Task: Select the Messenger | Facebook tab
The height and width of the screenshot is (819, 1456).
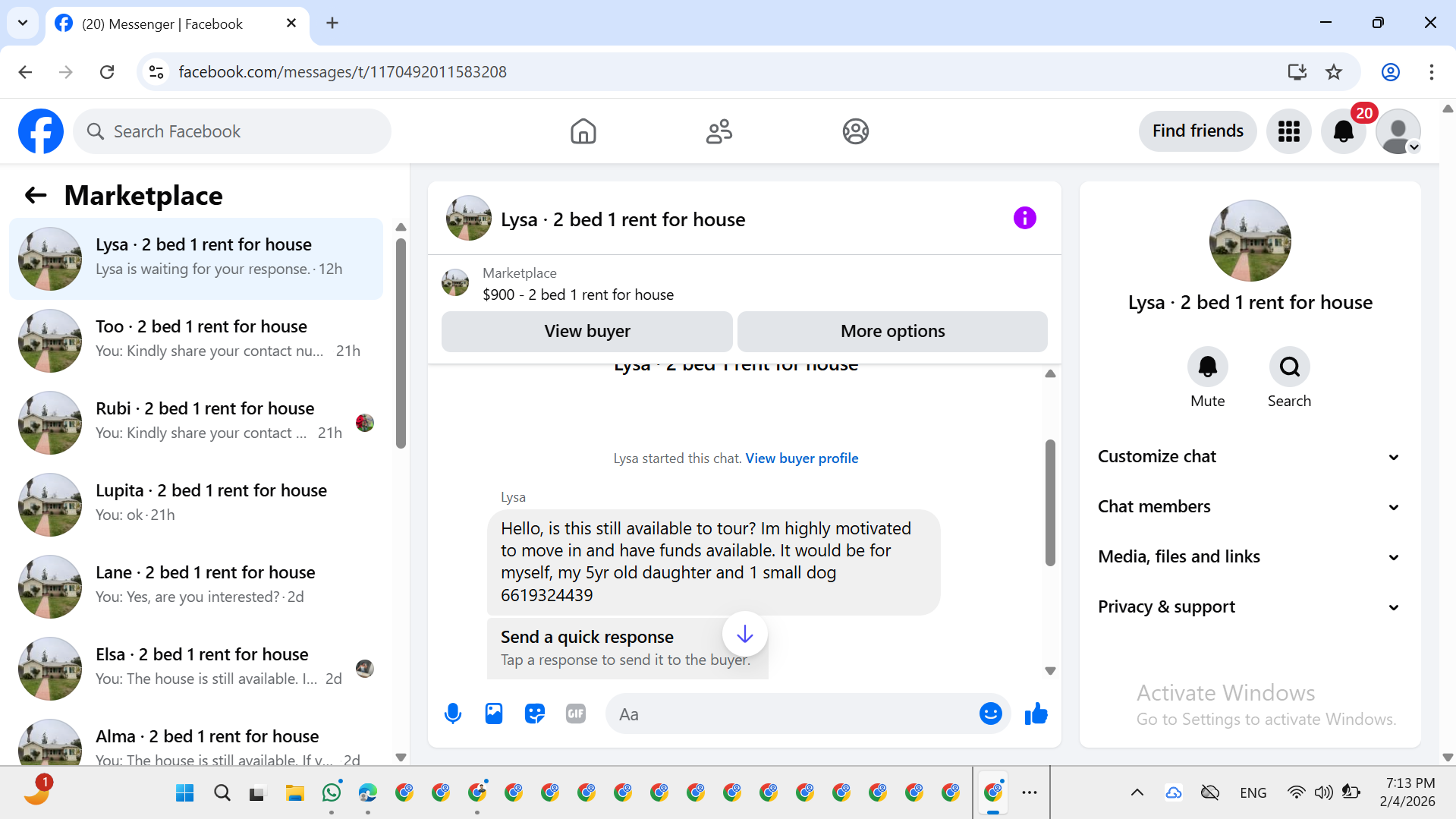Action: pyautogui.click(x=178, y=24)
